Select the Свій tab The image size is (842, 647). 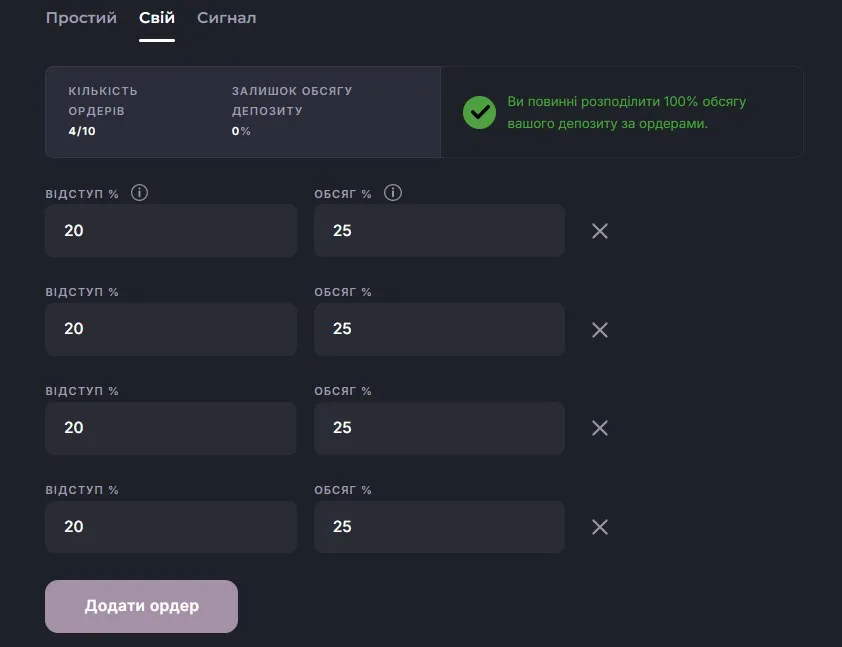(157, 18)
